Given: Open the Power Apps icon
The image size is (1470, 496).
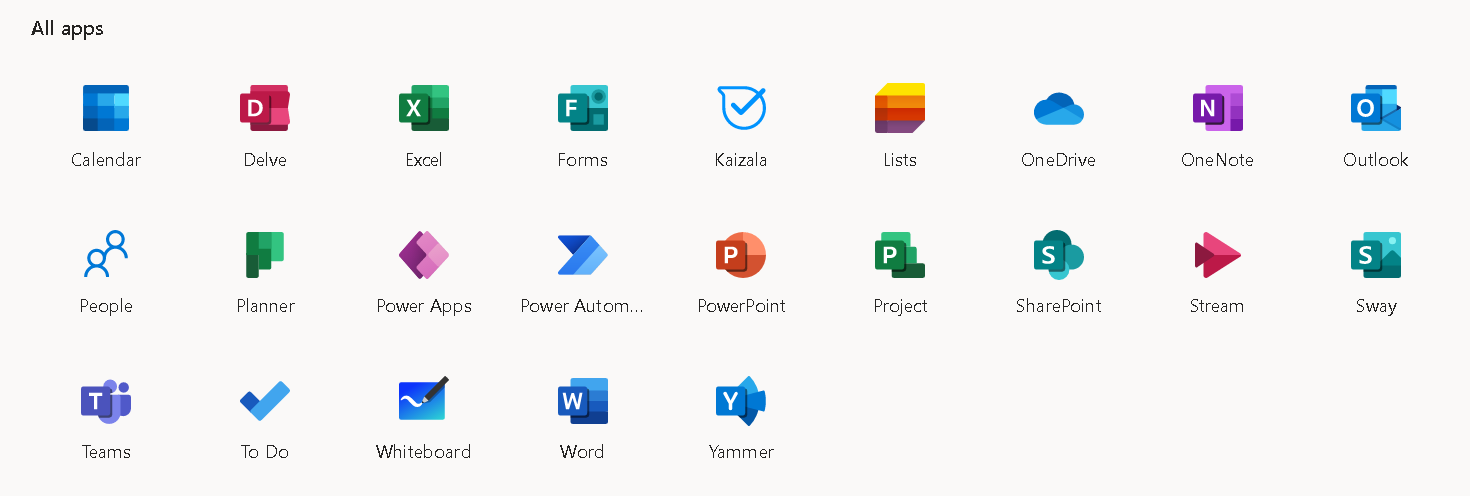Looking at the screenshot, I should (424, 254).
